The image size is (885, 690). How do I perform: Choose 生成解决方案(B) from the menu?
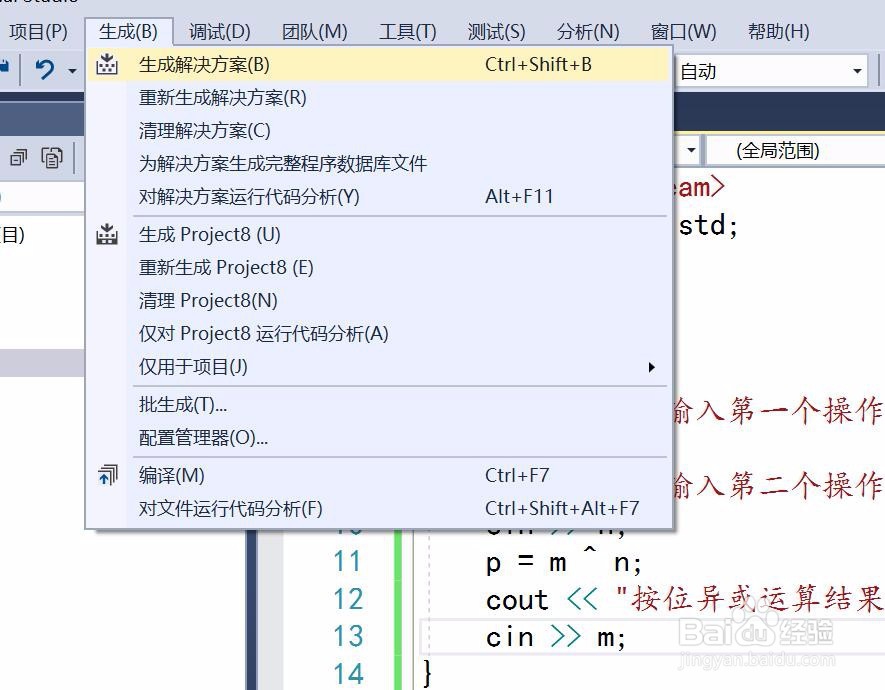coord(379,64)
